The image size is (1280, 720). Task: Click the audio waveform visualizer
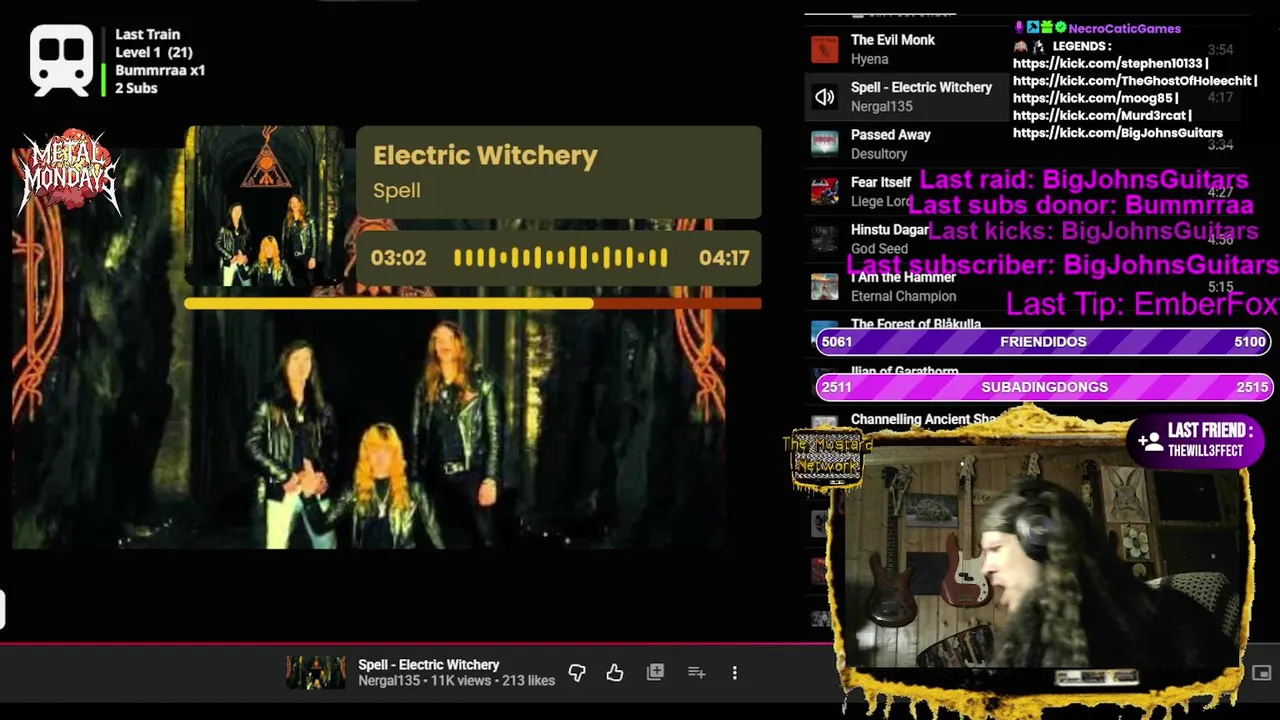pyautogui.click(x=560, y=258)
